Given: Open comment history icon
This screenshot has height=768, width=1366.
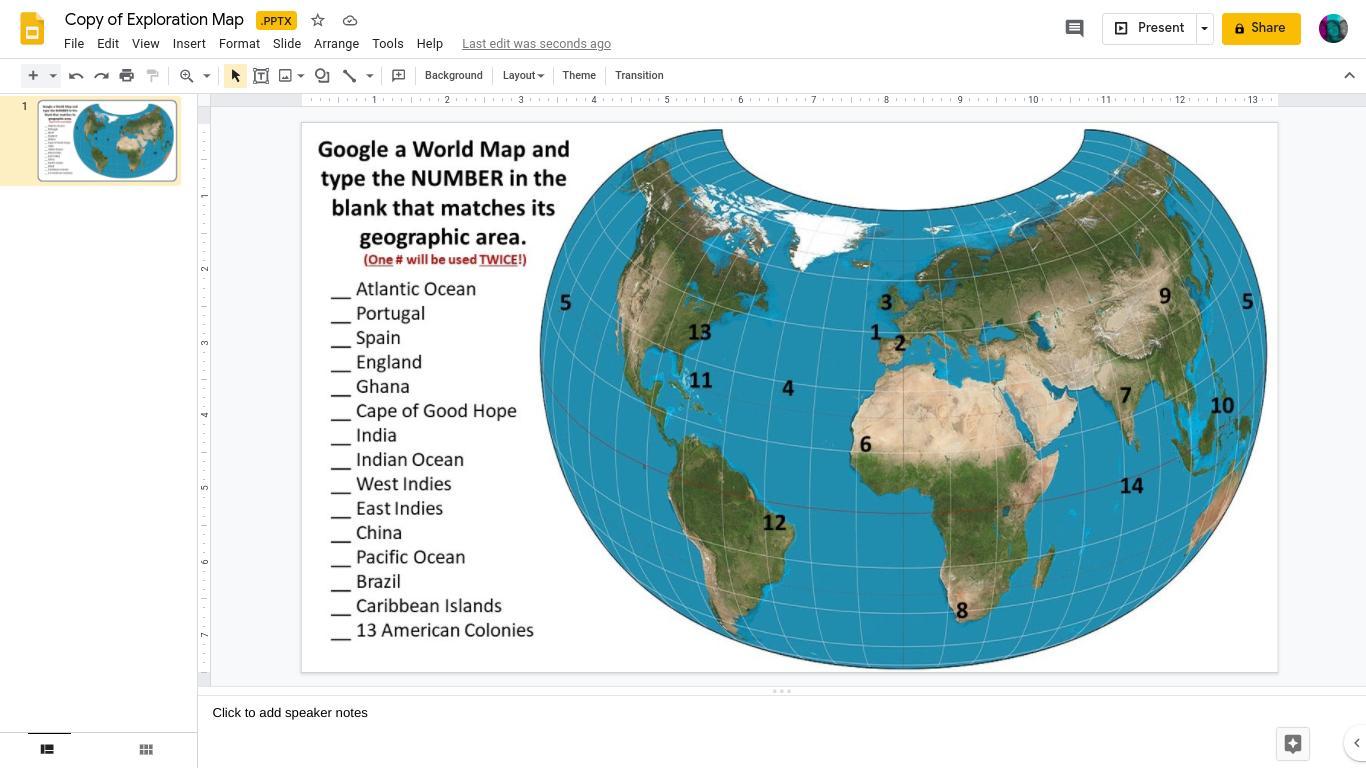Looking at the screenshot, I should (x=1074, y=28).
